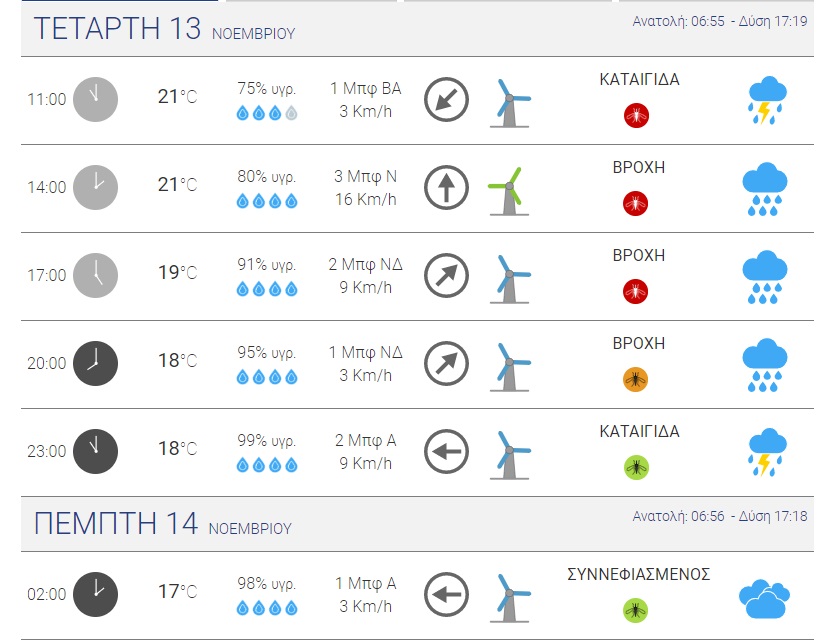
Task: Click the southwest wind arrow icon at 17:00
Action: click(x=446, y=276)
